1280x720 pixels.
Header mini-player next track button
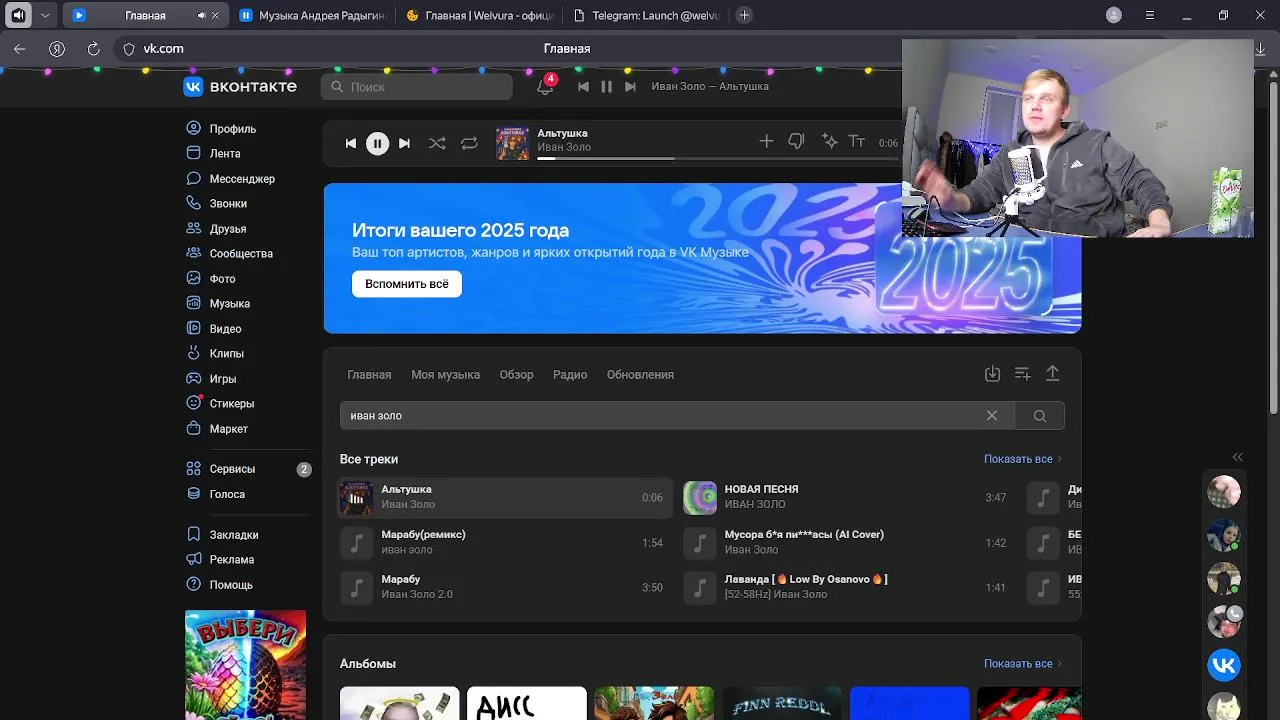point(630,87)
